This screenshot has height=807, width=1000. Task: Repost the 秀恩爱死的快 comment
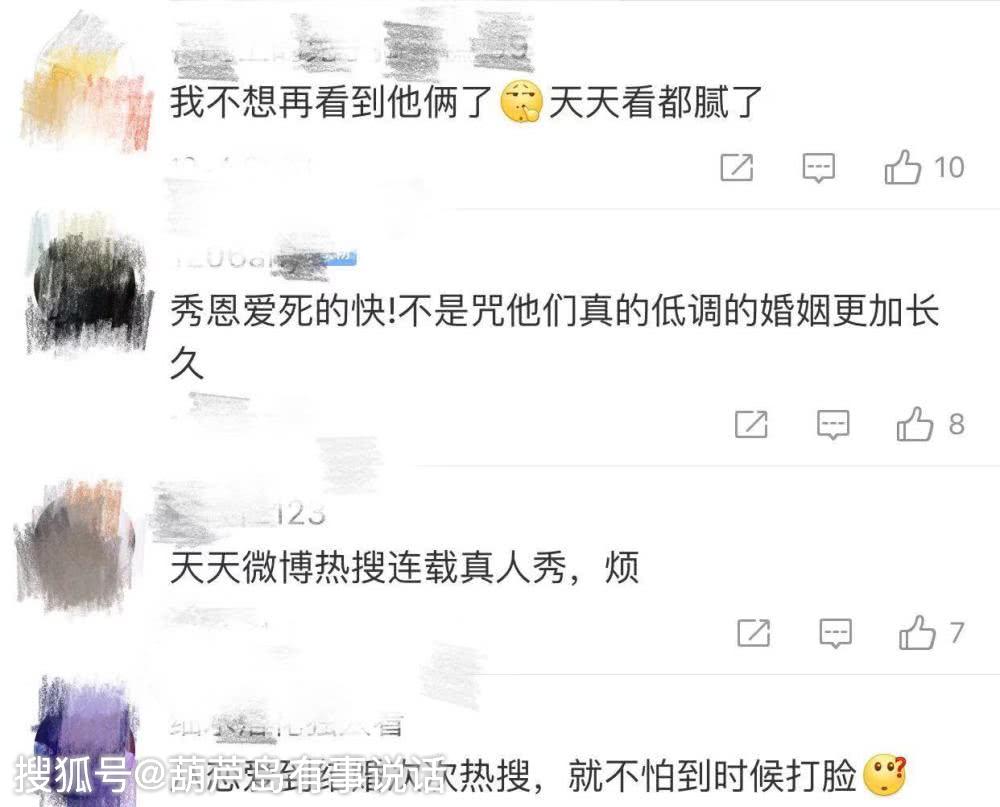tap(751, 424)
